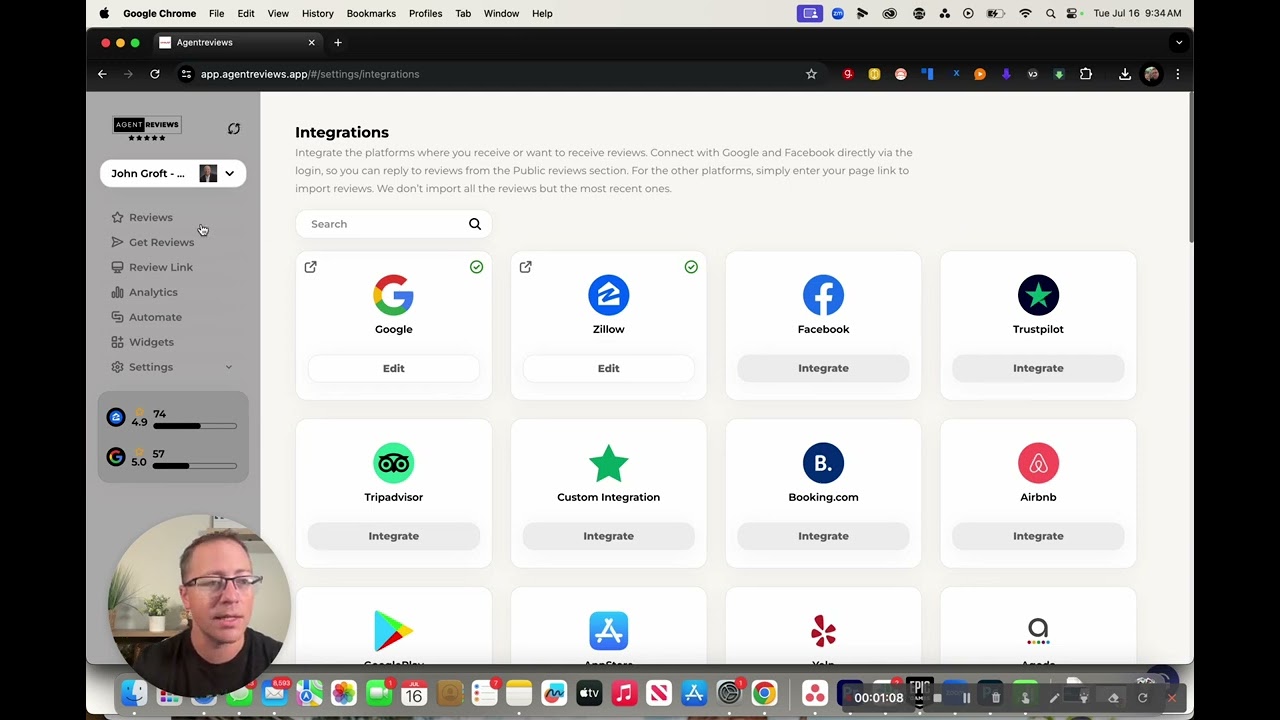Click Integrate on the Booking.com card
1280x720 pixels.
pyautogui.click(x=823, y=536)
